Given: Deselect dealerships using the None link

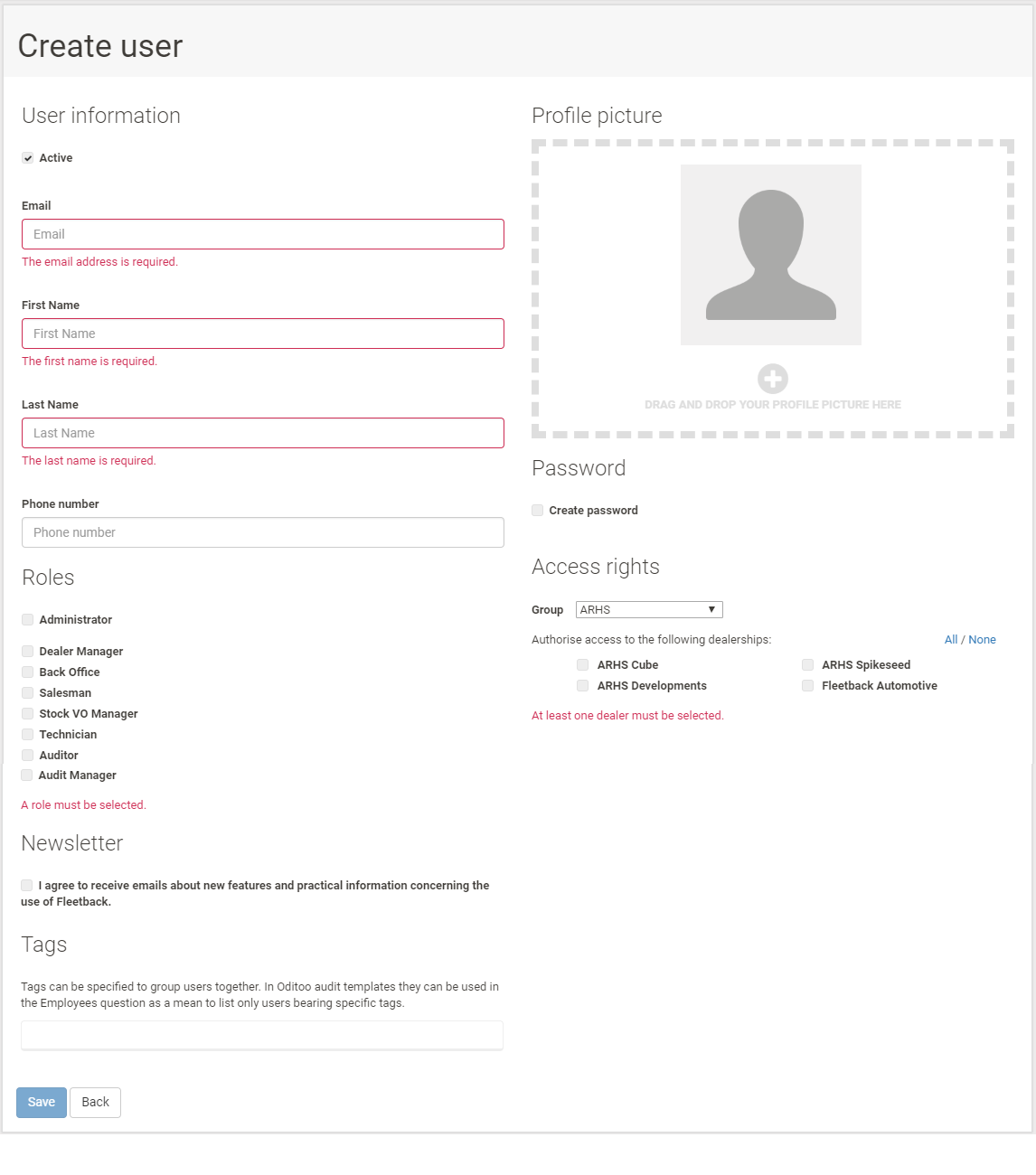Looking at the screenshot, I should coord(983,639).
